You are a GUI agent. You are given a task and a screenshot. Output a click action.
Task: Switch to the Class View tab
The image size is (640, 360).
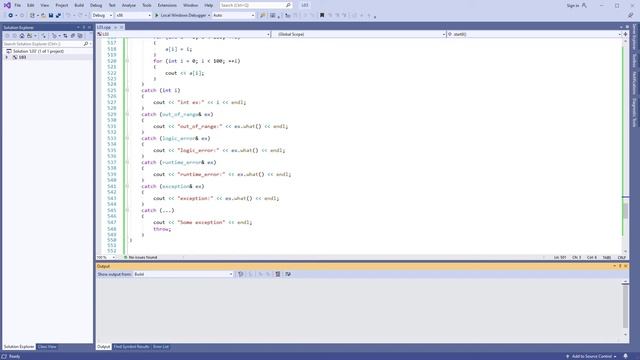pyautogui.click(x=47, y=347)
